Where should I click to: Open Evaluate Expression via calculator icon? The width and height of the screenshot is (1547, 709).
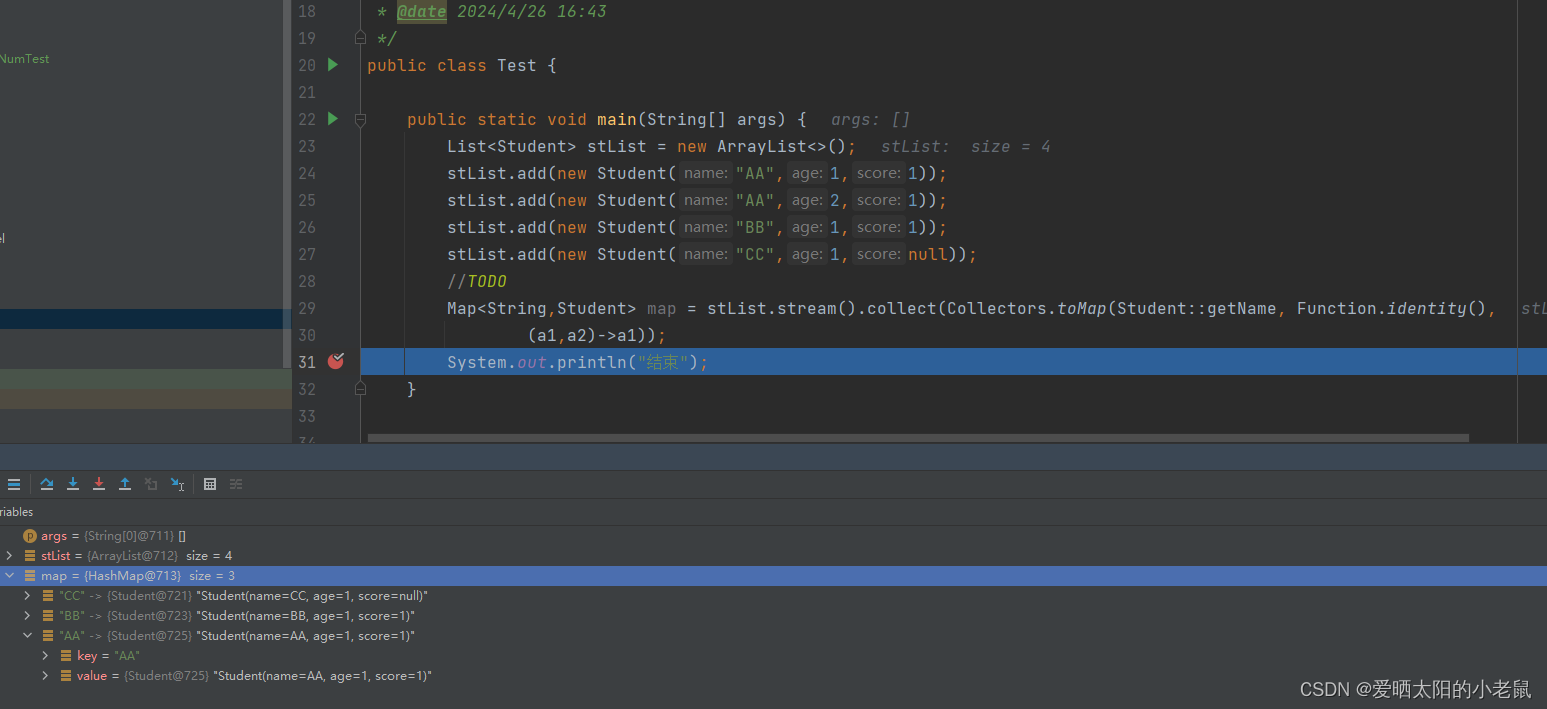click(x=210, y=484)
